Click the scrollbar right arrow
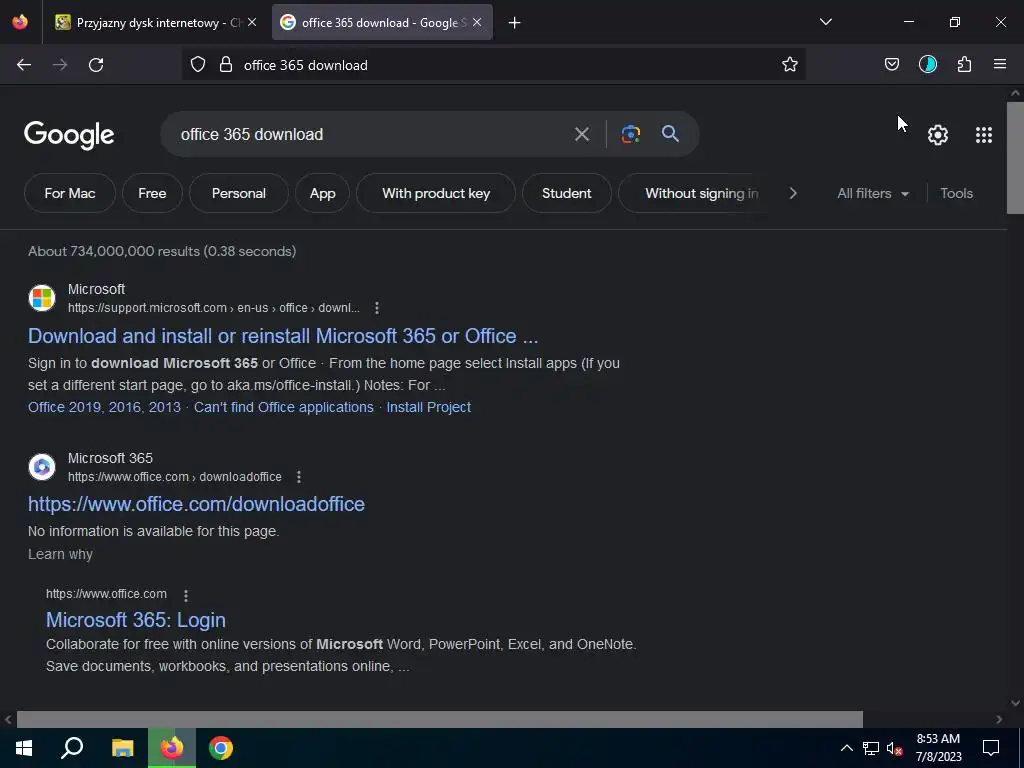 pyautogui.click(x=999, y=719)
